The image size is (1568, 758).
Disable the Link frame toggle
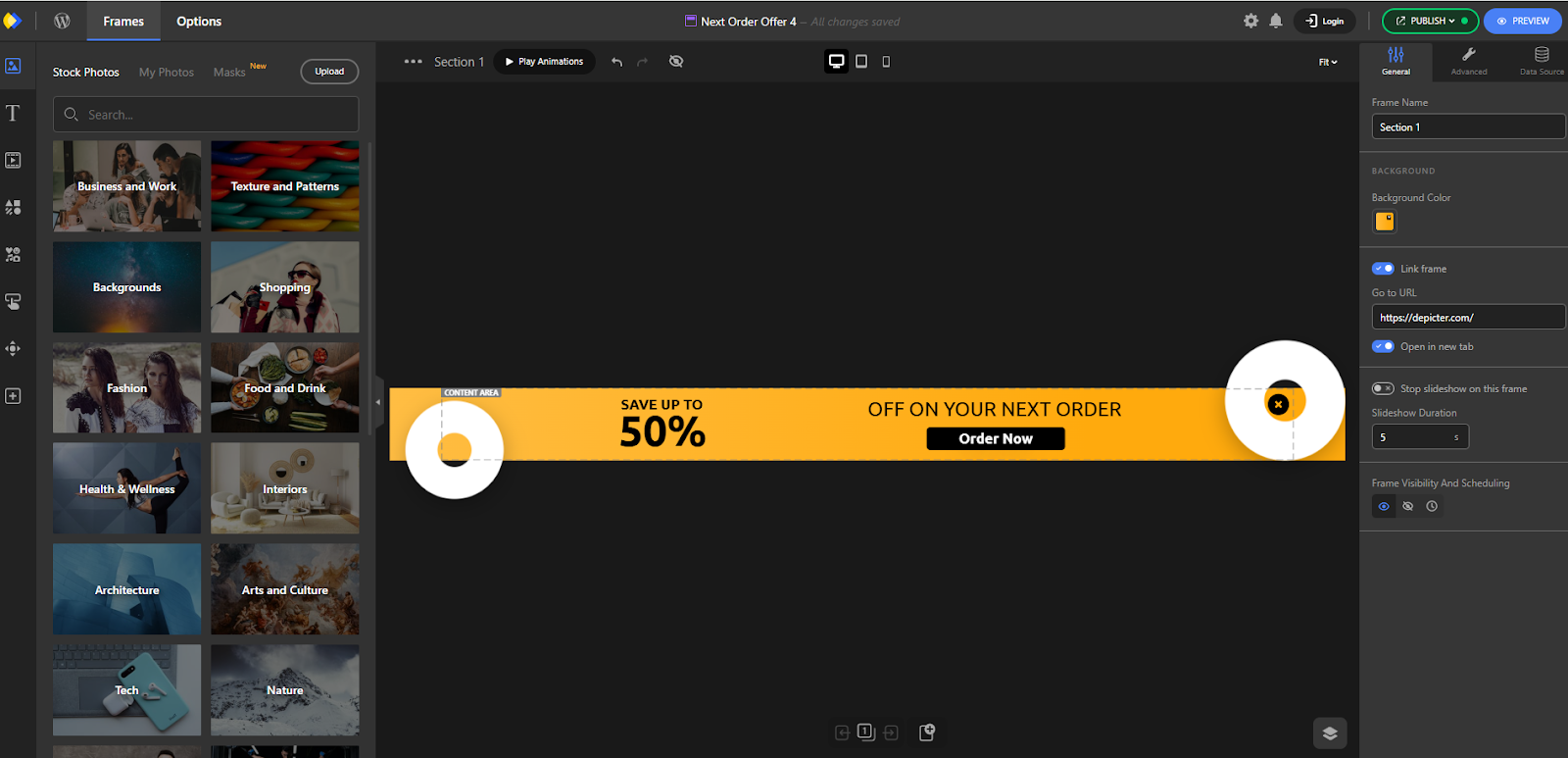point(1383,269)
